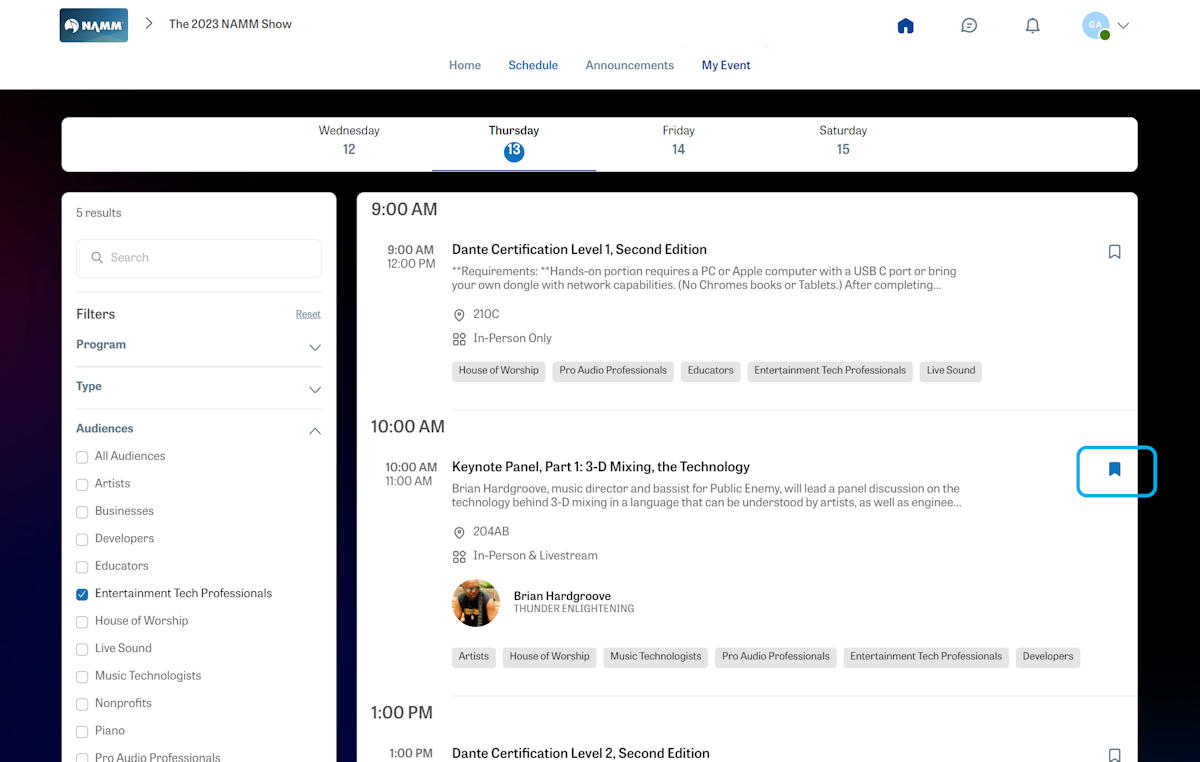Expand the Program filter section
Image resolution: width=1200 pixels, height=762 pixels.
point(314,347)
